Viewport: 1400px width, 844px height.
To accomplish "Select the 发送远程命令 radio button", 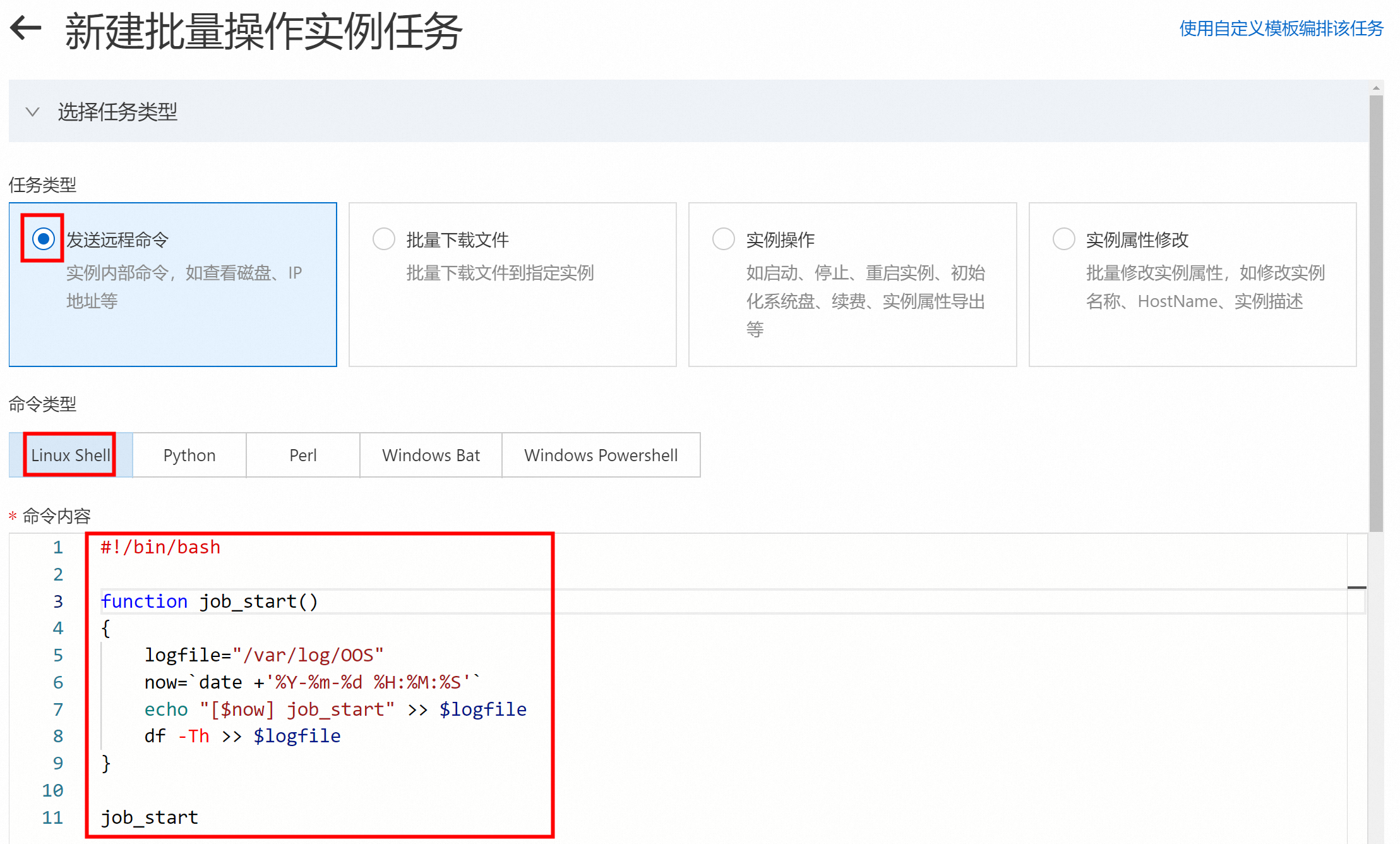I will point(43,239).
